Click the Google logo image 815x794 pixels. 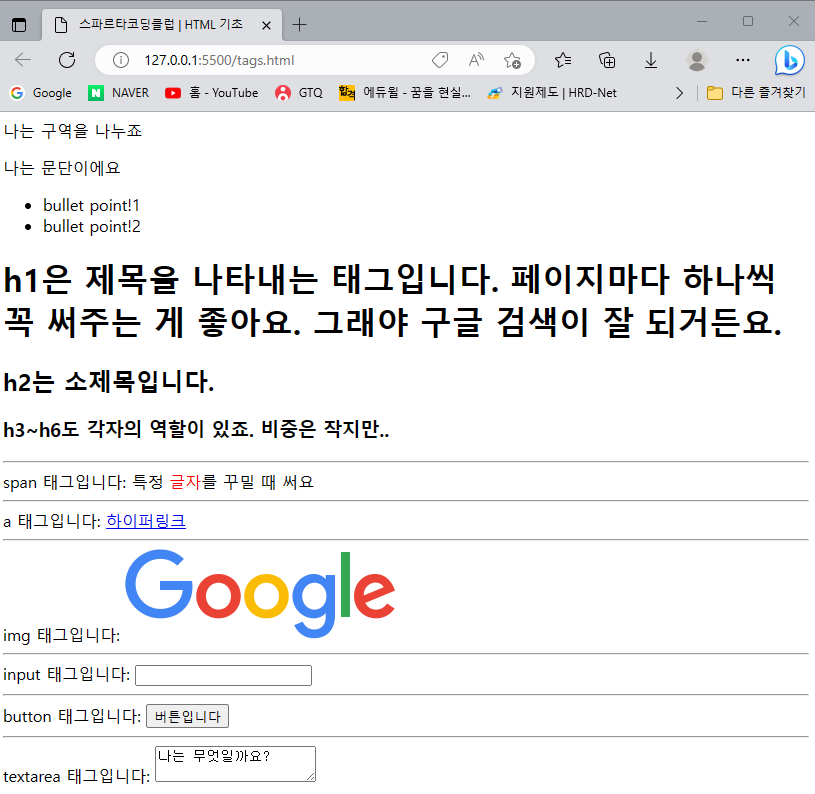click(x=260, y=593)
